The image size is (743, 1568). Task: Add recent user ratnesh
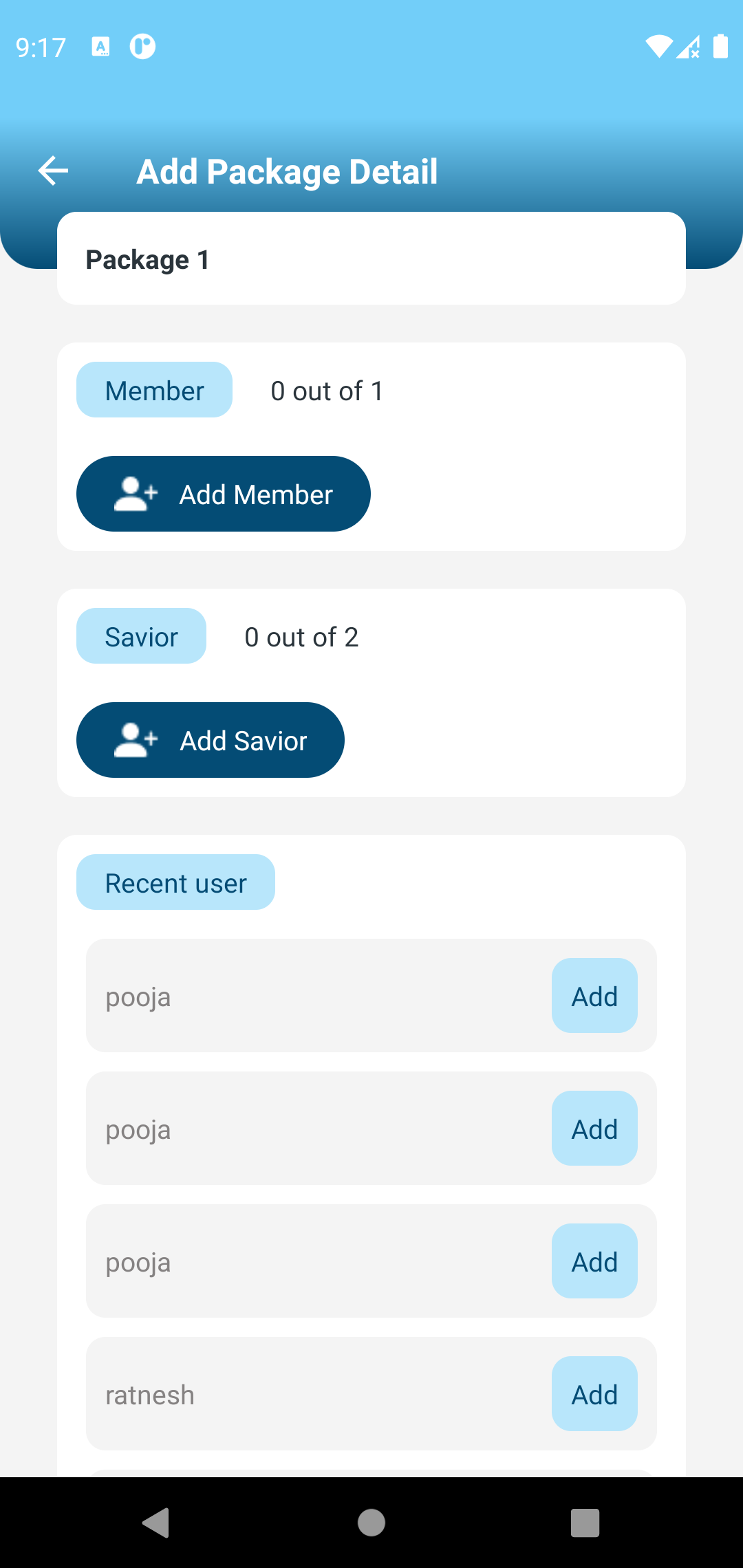(594, 1394)
